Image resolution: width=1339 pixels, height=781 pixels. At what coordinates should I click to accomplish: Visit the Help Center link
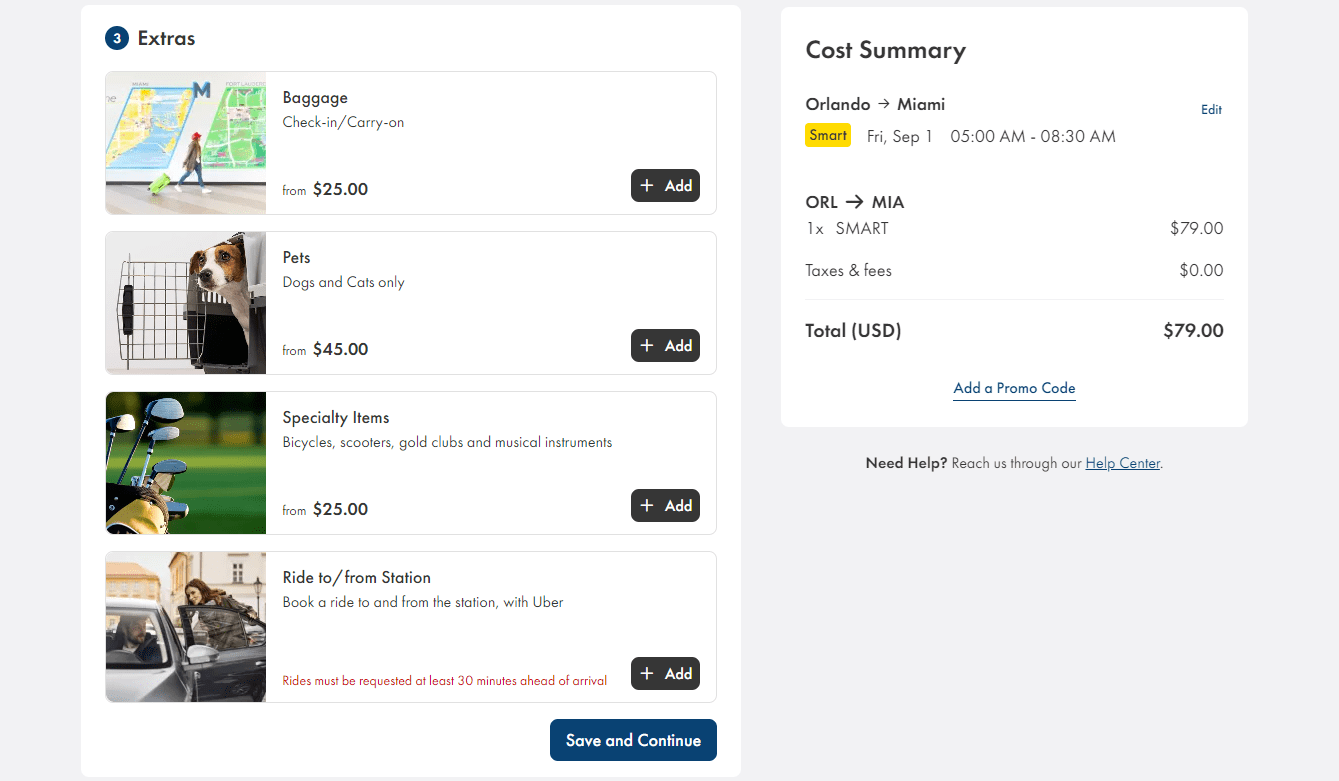point(1121,463)
